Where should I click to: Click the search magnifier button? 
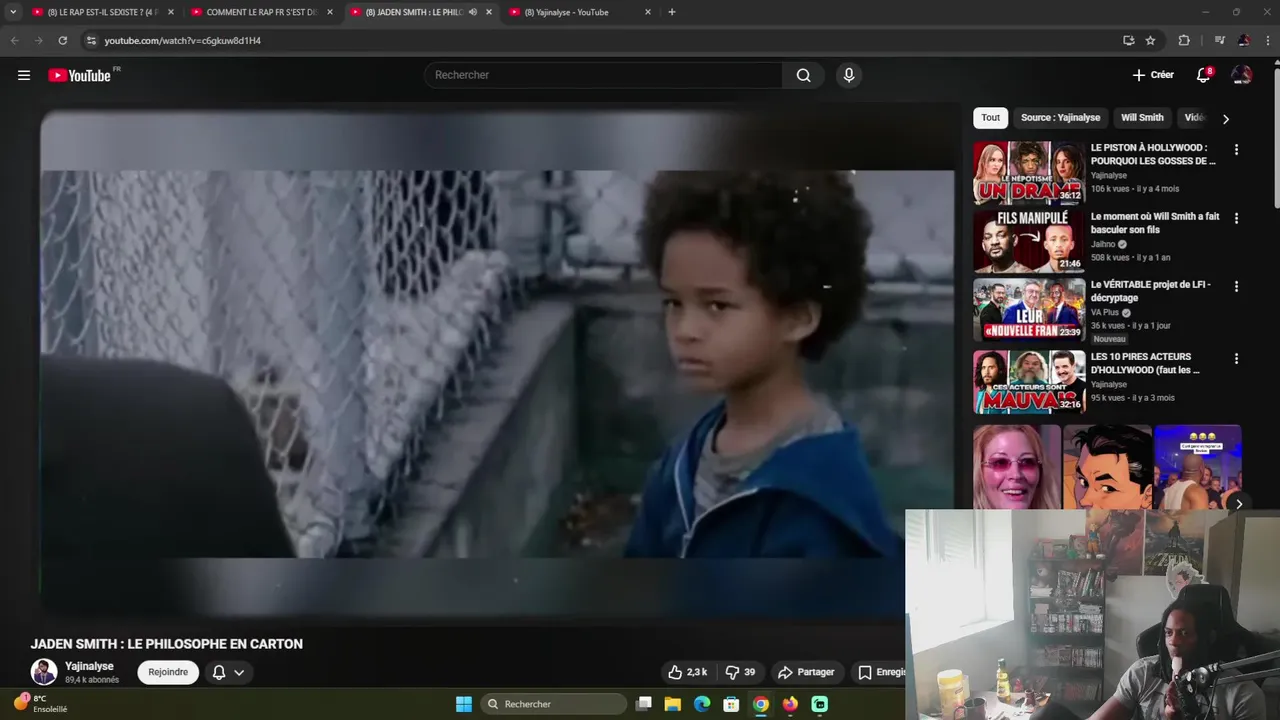point(803,75)
